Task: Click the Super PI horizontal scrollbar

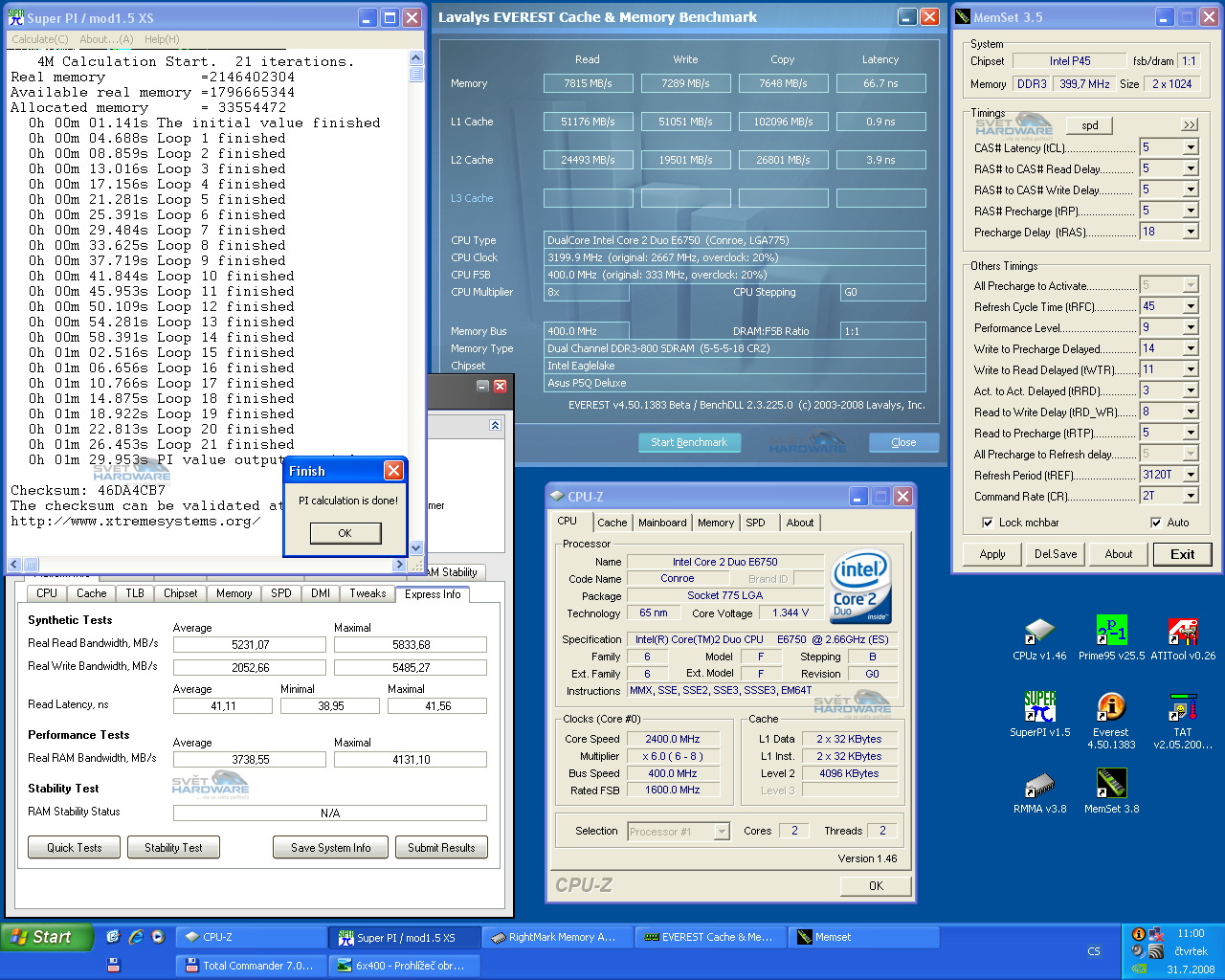Action: 211,565
